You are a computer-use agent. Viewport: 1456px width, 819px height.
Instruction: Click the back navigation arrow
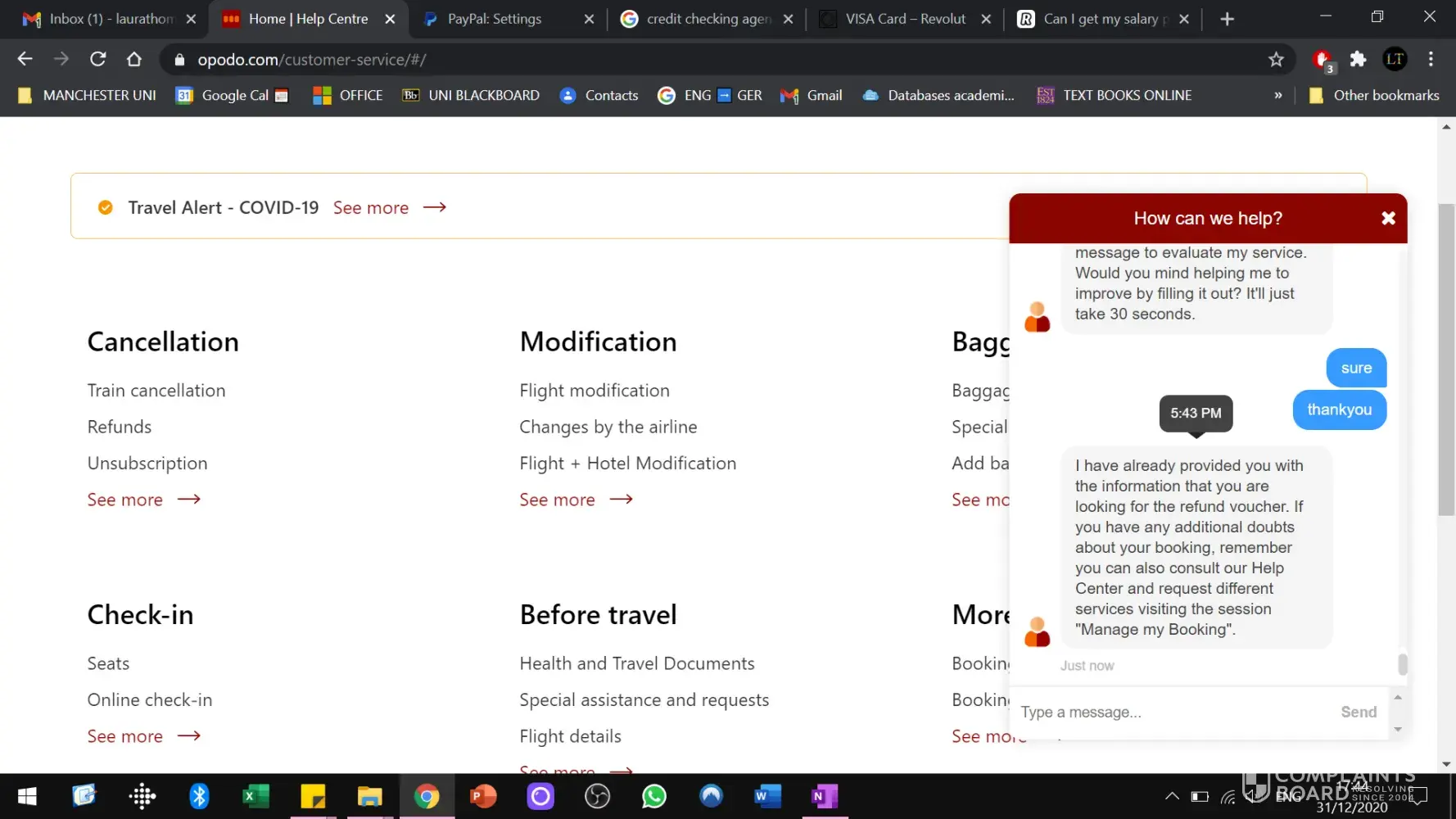[25, 59]
